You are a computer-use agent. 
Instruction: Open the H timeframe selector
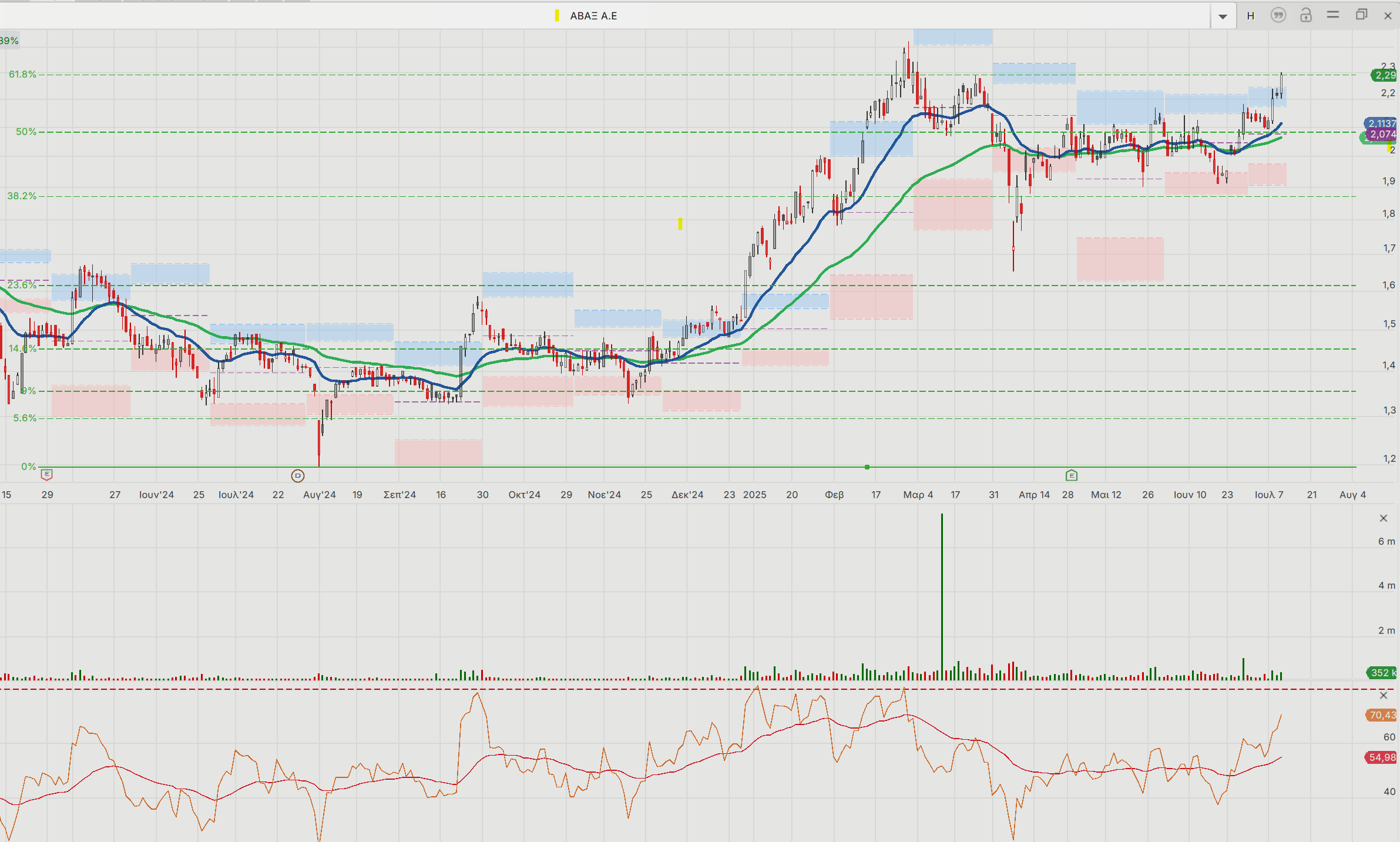point(1251,16)
